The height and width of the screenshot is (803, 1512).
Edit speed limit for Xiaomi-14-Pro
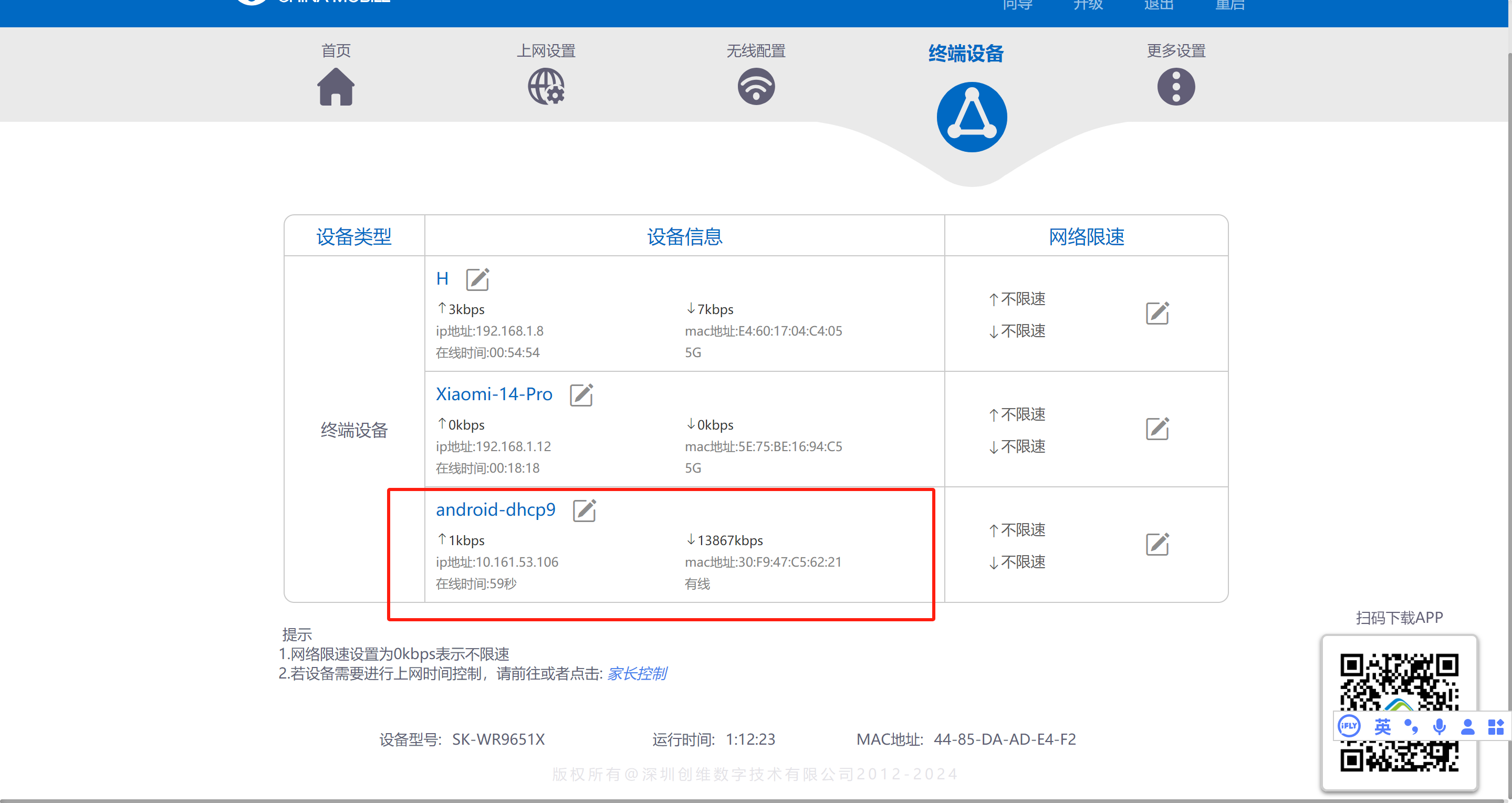1158,429
